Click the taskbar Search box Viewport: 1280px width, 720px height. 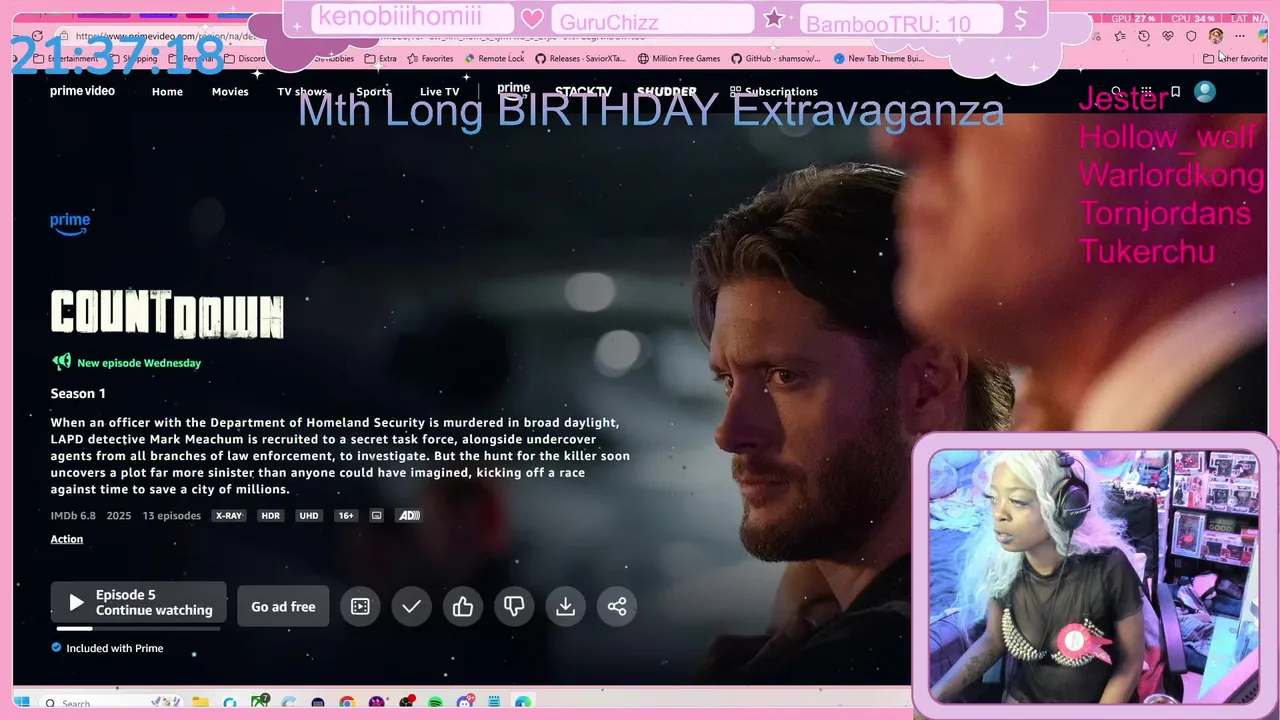coord(112,703)
